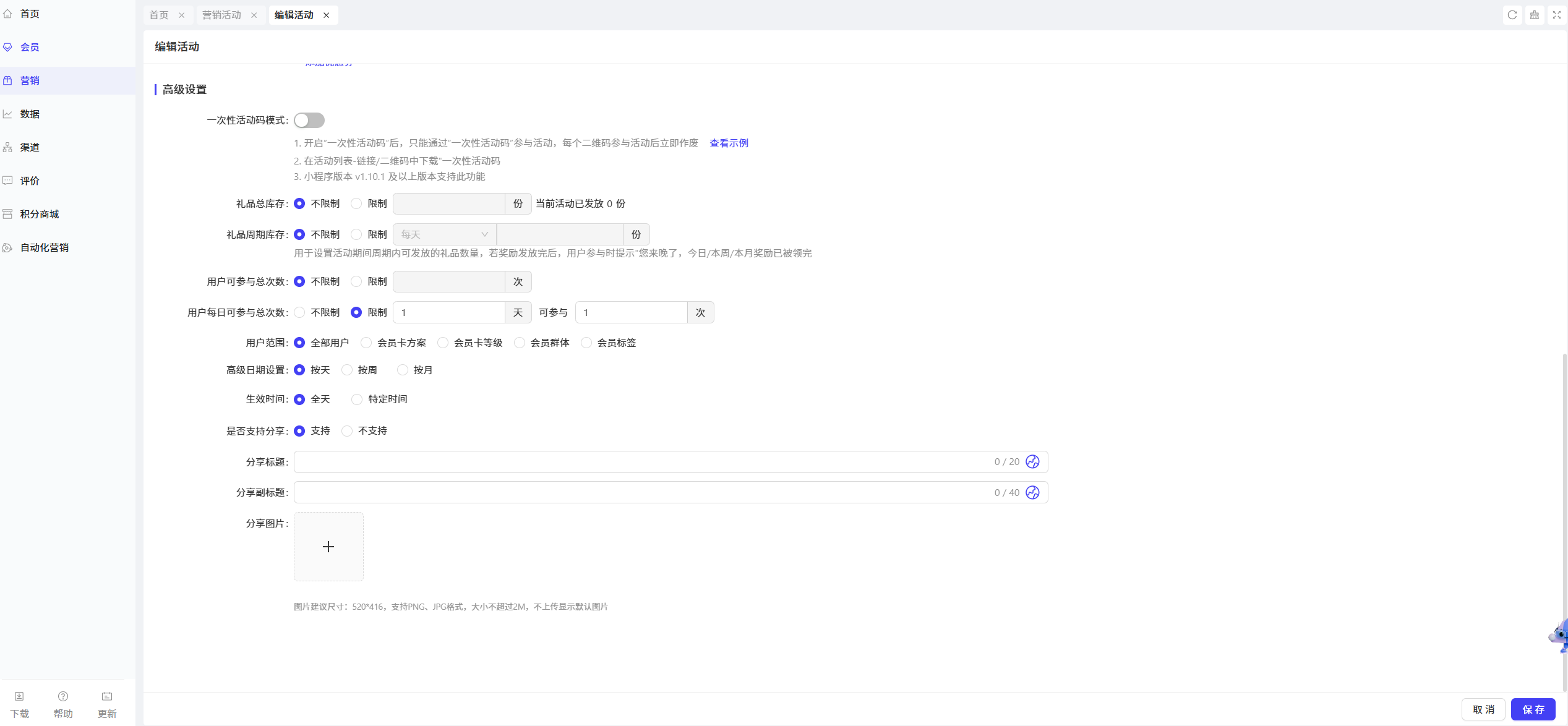1568x726 pixels.
Task: Click the update icon in sidebar footer
Action: point(107,696)
